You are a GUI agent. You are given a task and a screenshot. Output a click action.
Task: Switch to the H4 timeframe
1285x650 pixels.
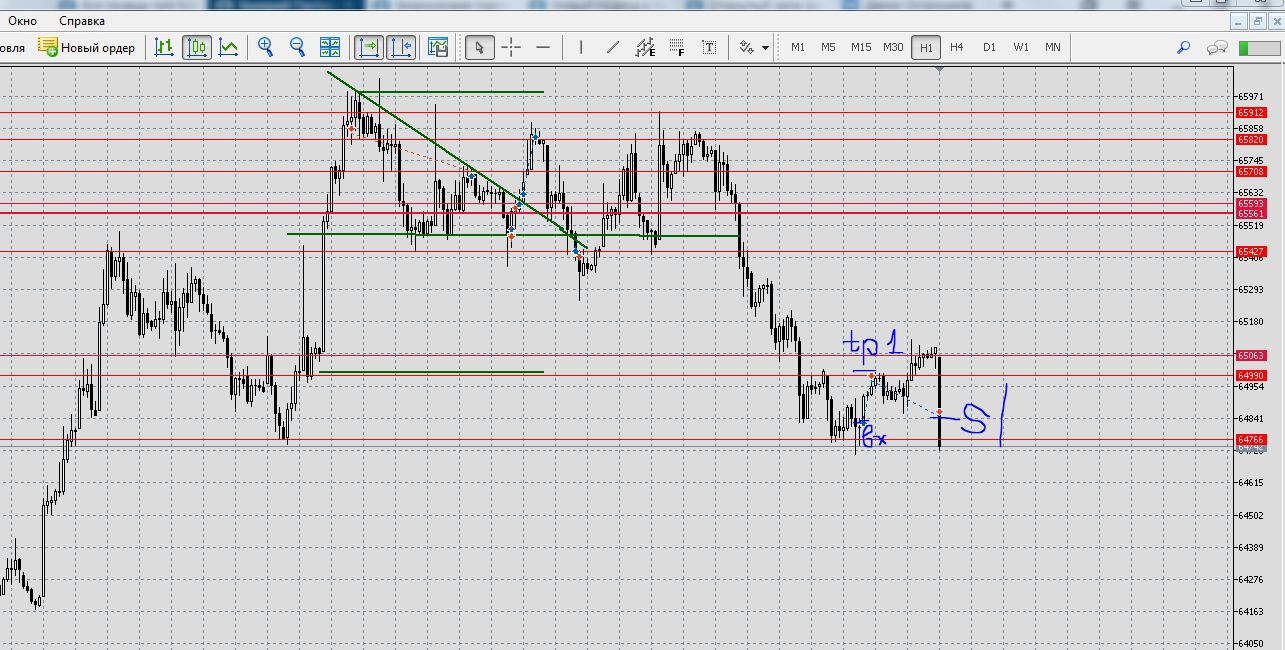[957, 47]
